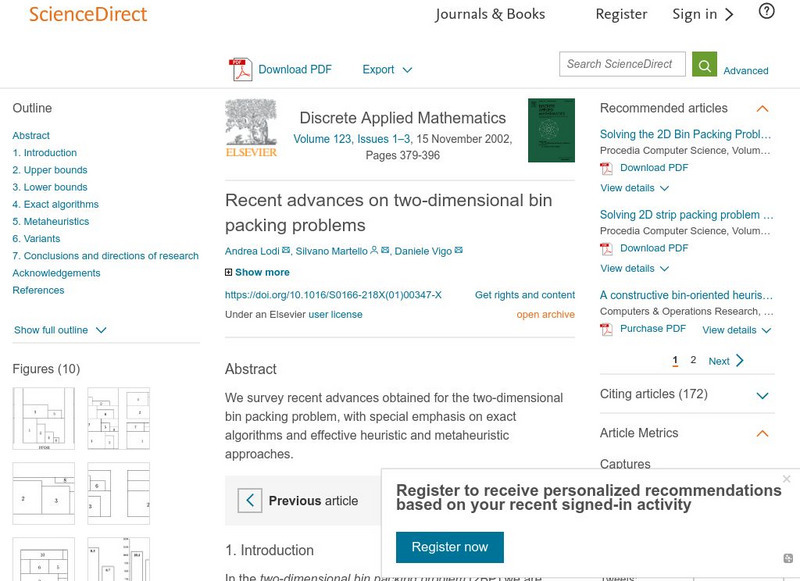Jump to 1. Introduction in outline
Image resolution: width=800 pixels, height=581 pixels.
coord(44,153)
